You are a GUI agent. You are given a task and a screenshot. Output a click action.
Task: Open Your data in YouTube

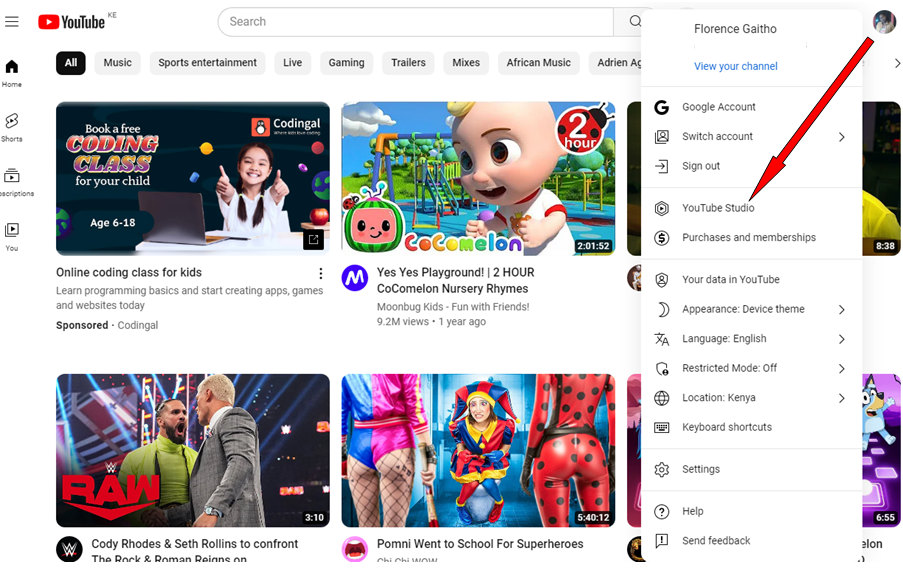coord(752,280)
